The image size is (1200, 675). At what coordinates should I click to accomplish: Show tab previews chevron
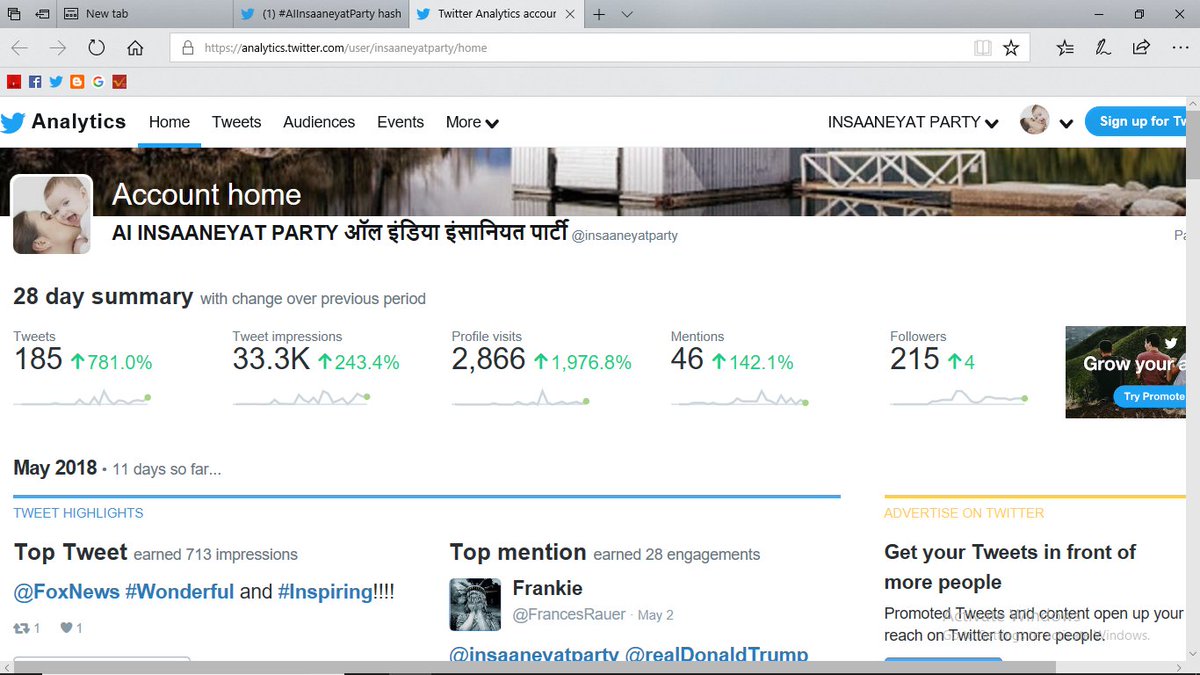[627, 14]
